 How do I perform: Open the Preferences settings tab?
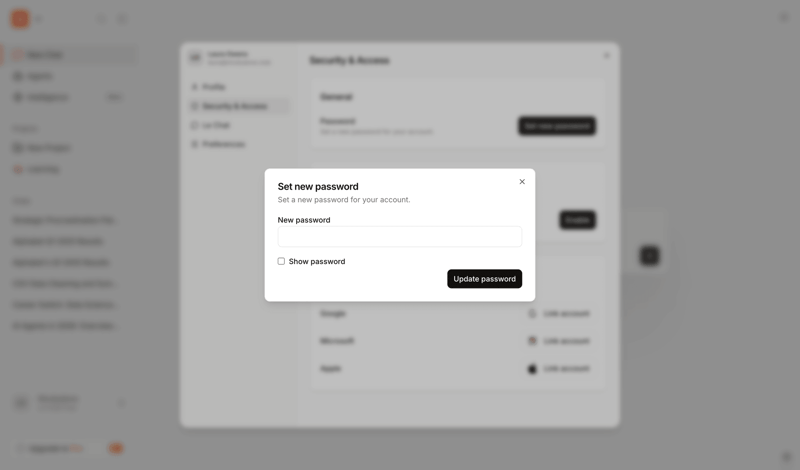(223, 144)
